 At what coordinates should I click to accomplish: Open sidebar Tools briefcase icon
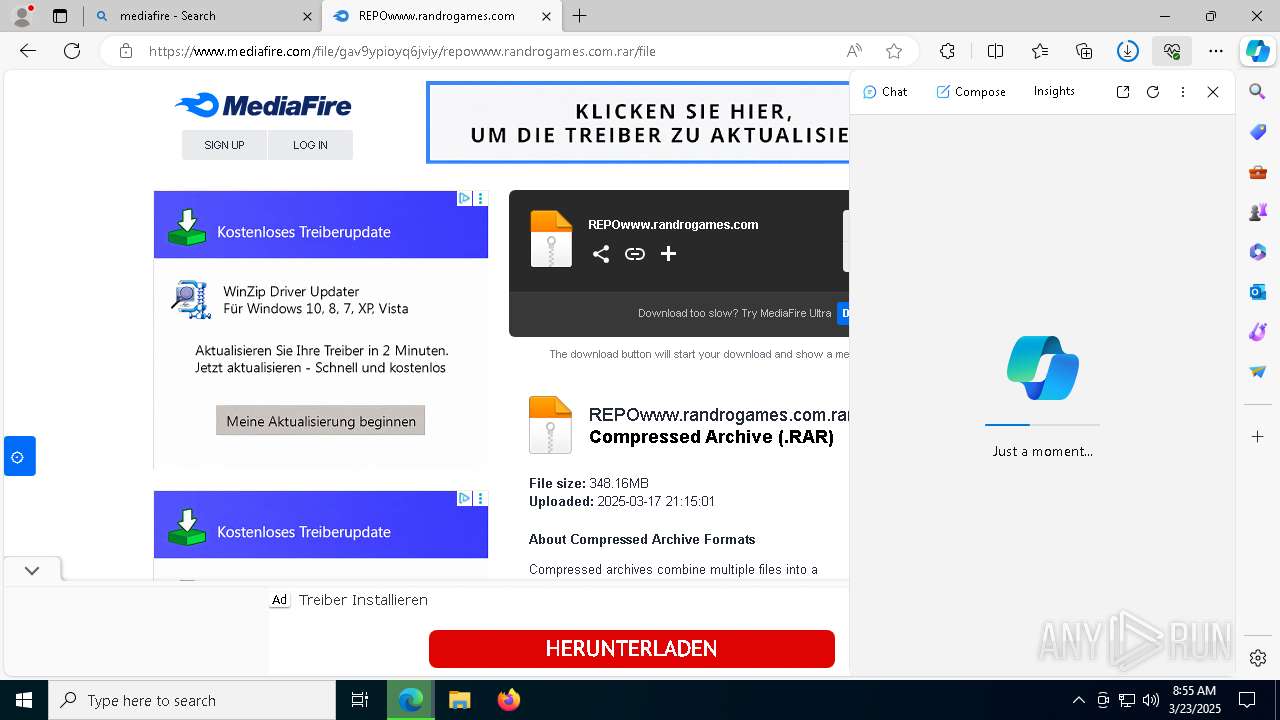point(1258,172)
